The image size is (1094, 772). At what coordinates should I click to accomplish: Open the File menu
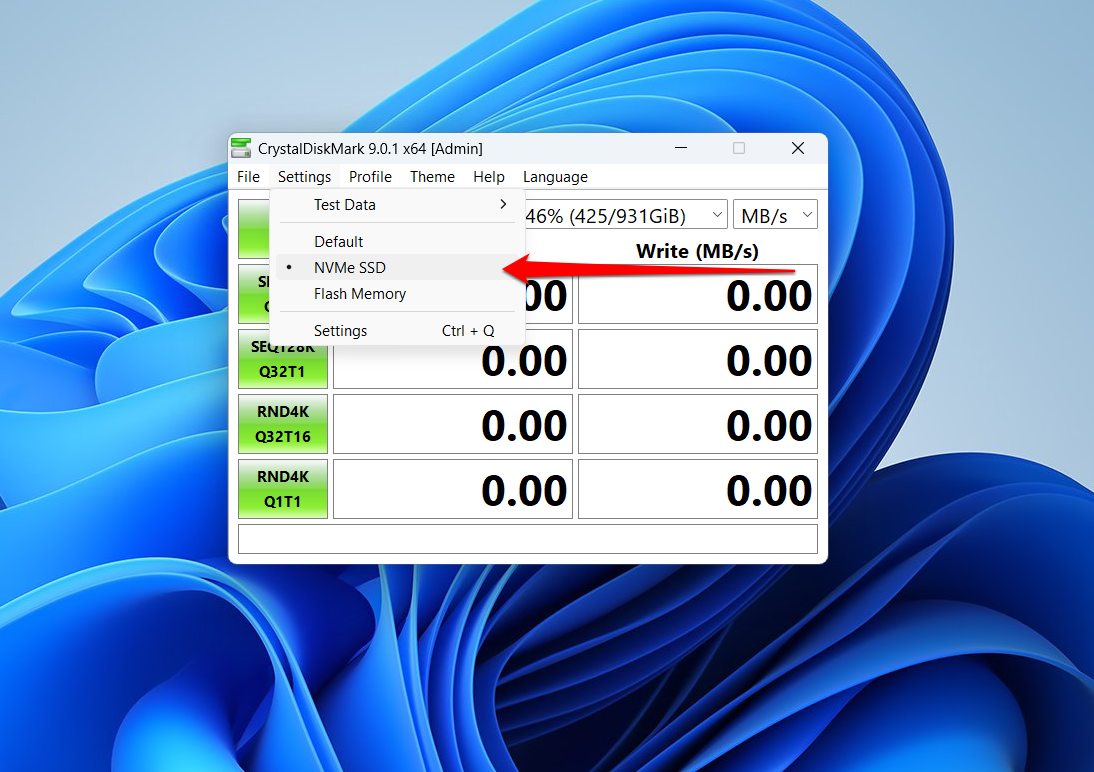tap(248, 177)
